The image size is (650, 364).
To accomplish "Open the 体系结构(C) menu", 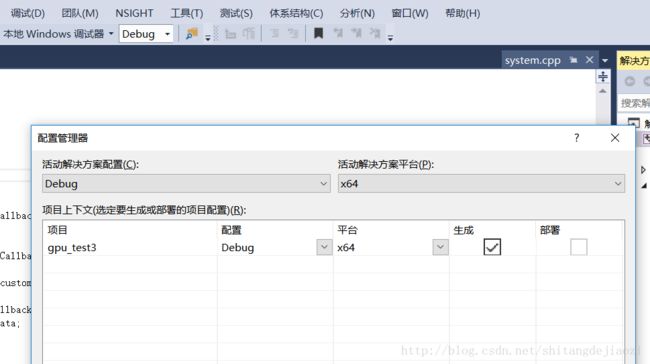I will 296,13.
